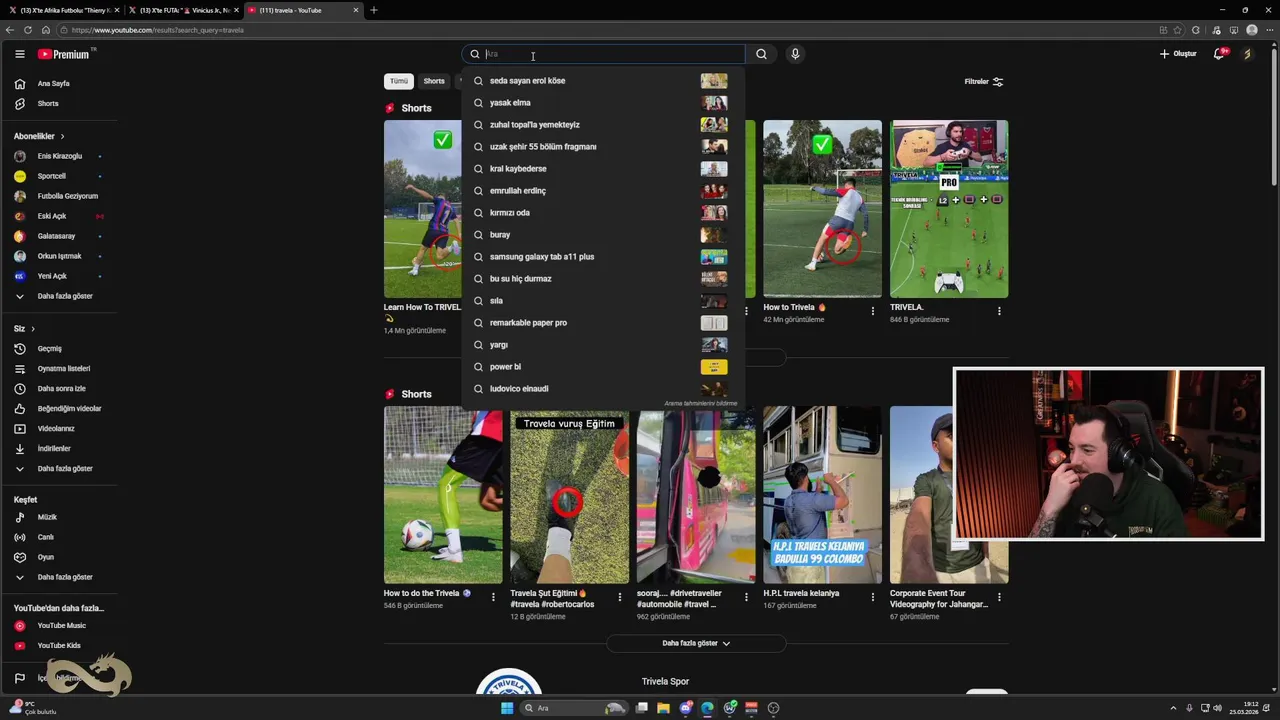The height and width of the screenshot is (720, 1280).
Task: Open Travela Şut Eğitimi short
Action: pos(569,495)
